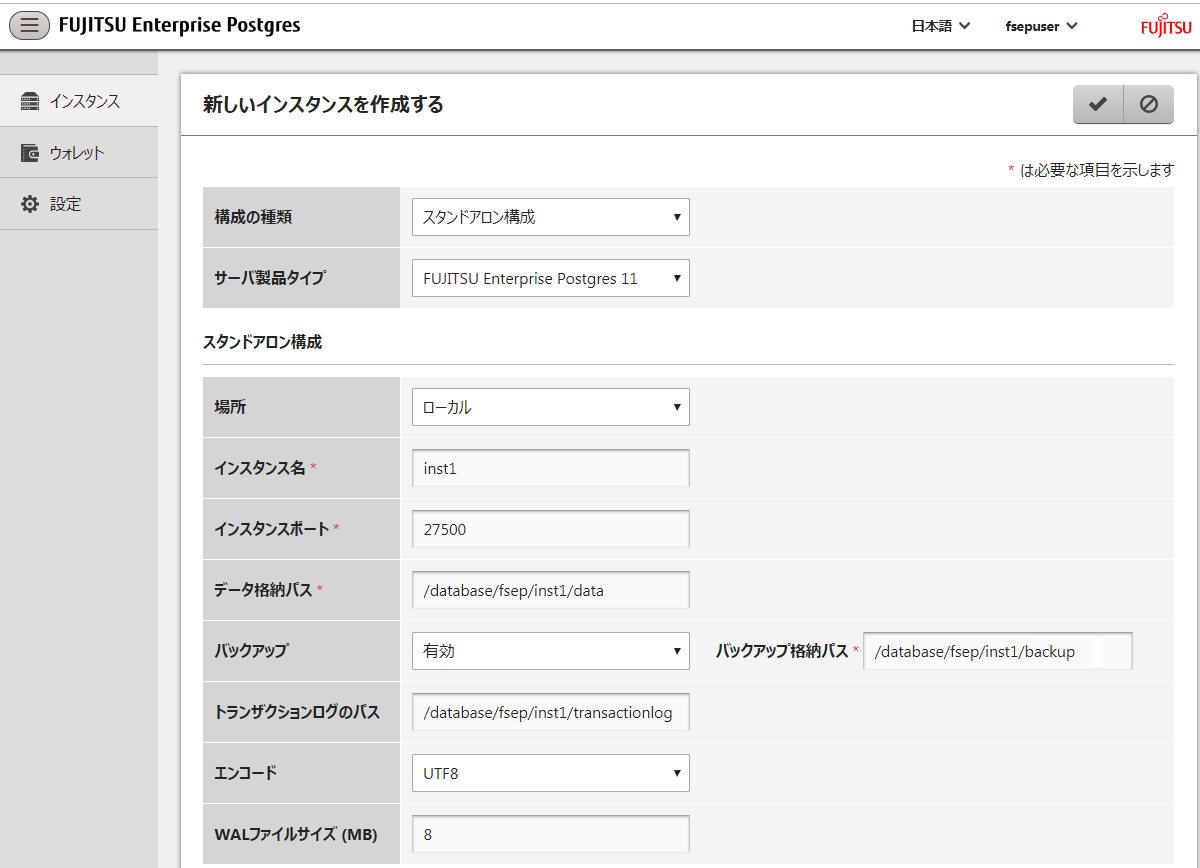Image resolution: width=1200 pixels, height=868 pixels.
Task: Select 設定 in the sidebar menu
Action: tap(79, 204)
